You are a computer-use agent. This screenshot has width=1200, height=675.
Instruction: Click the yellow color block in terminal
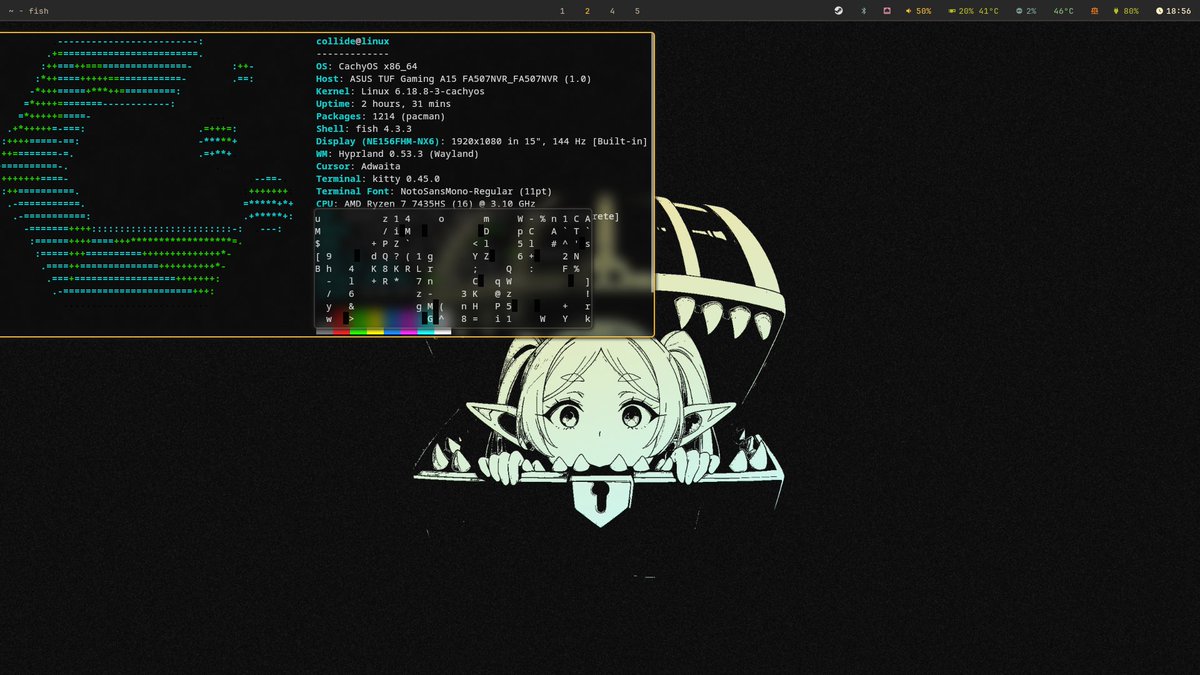coord(375,331)
